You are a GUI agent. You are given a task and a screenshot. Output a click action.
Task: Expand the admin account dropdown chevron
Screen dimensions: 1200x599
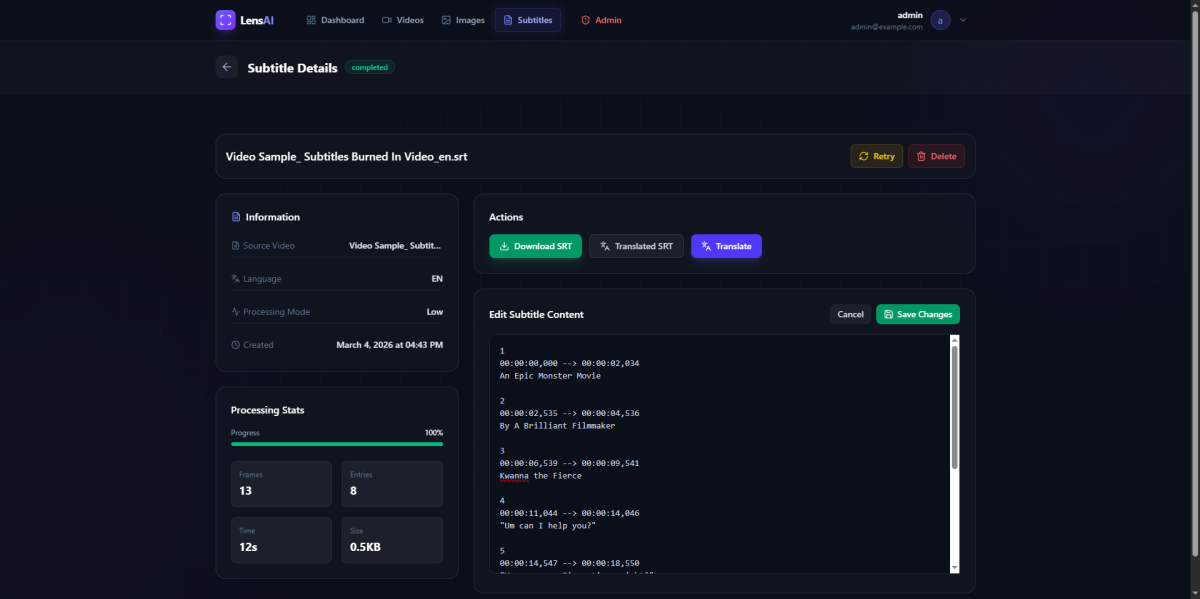(x=963, y=20)
